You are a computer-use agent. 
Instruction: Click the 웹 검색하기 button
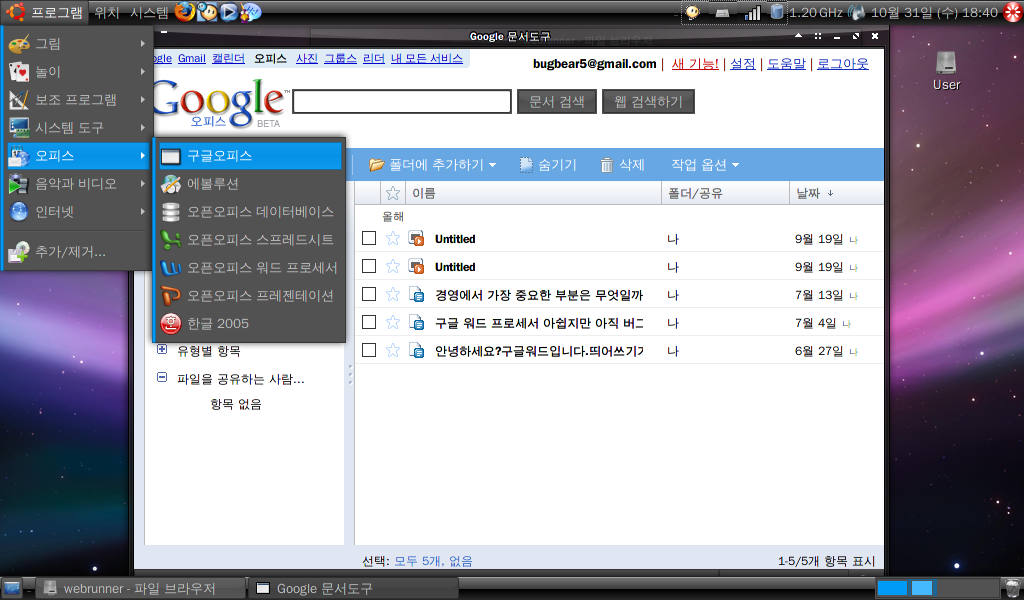pyautogui.click(x=648, y=102)
